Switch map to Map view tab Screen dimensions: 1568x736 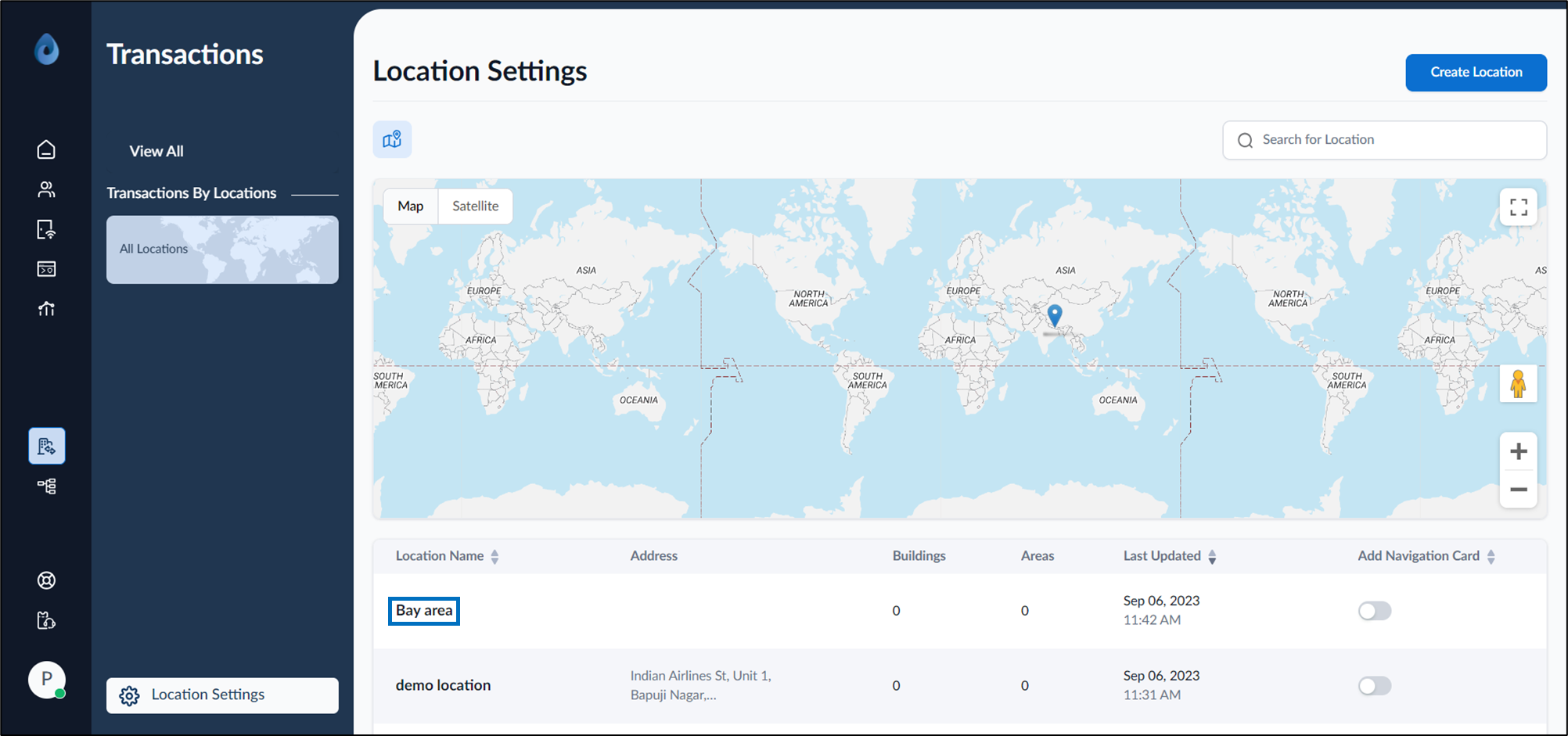[411, 206]
